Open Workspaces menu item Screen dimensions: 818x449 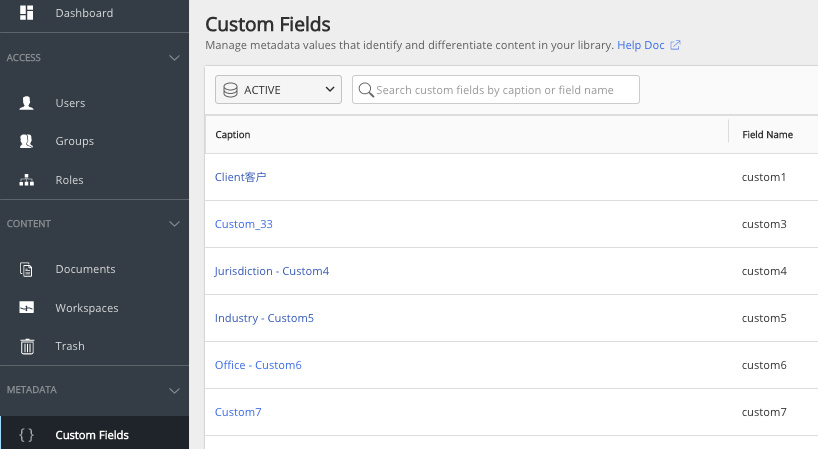[87, 308]
